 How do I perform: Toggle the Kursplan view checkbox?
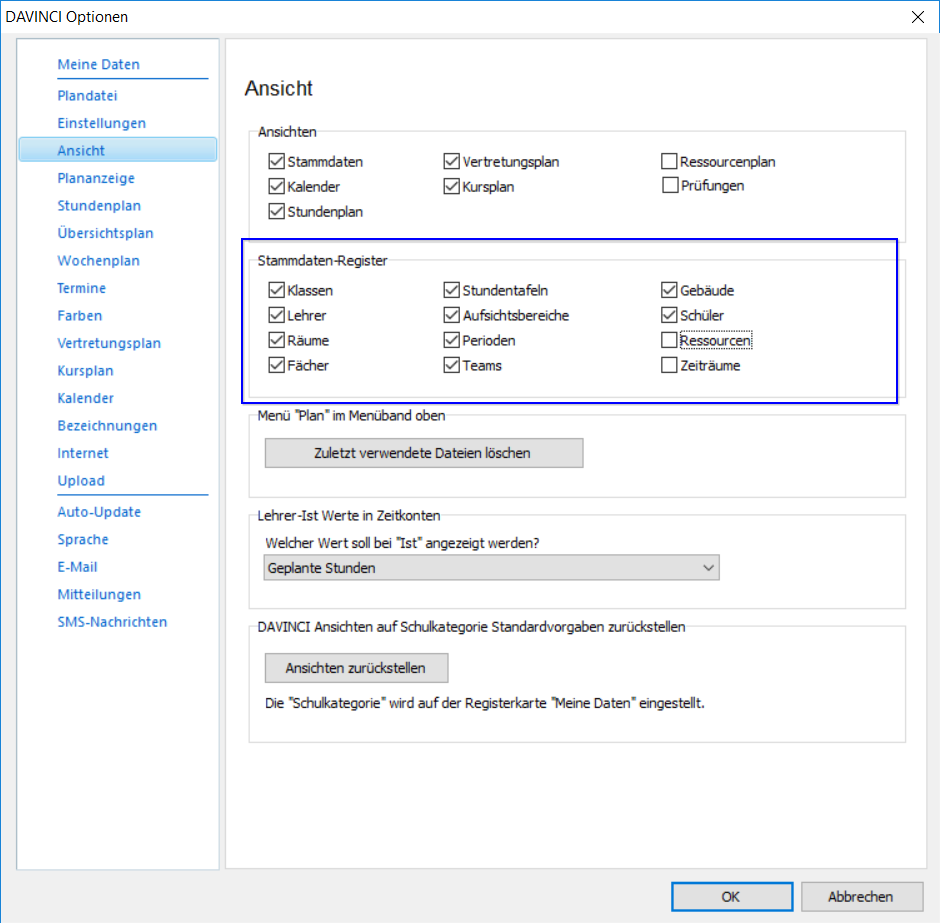coord(451,186)
